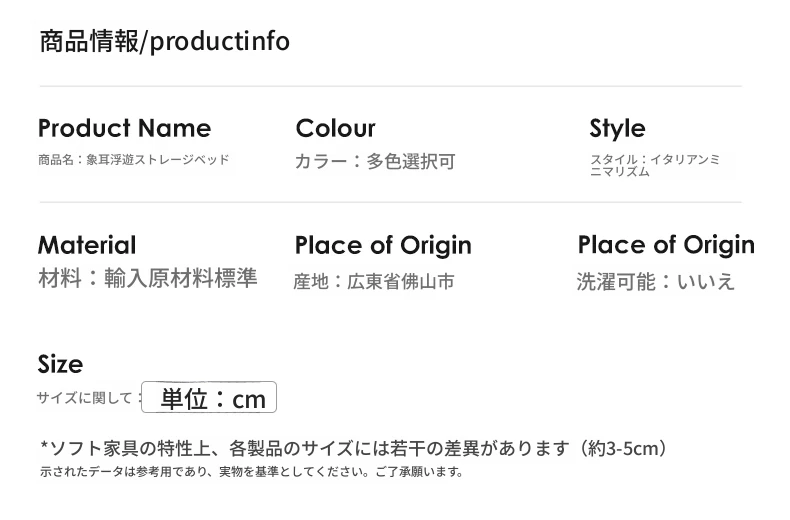Click the 示されたデータは参考用 note

coord(251,472)
